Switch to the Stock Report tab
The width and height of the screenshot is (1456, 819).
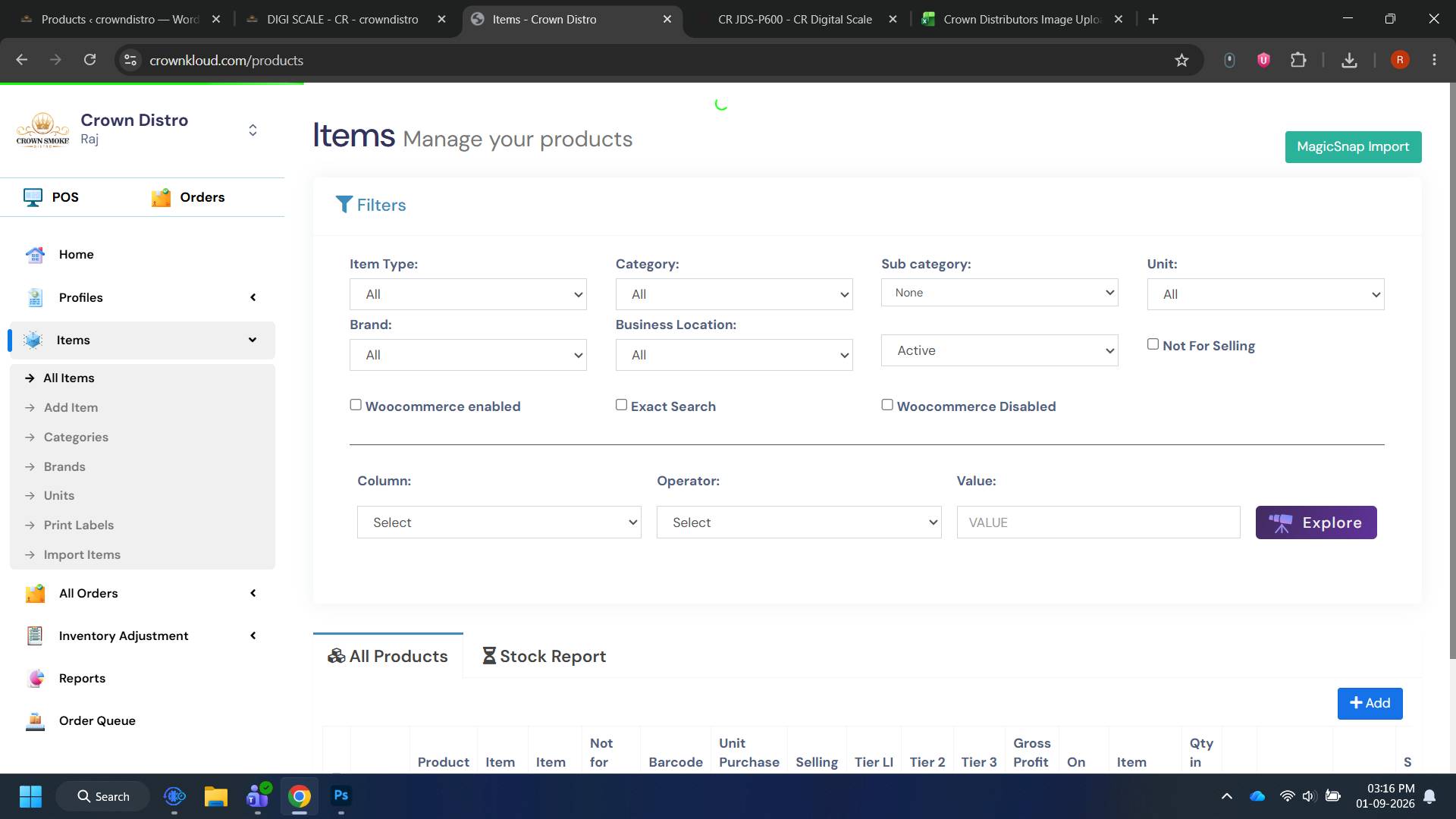[544, 656]
